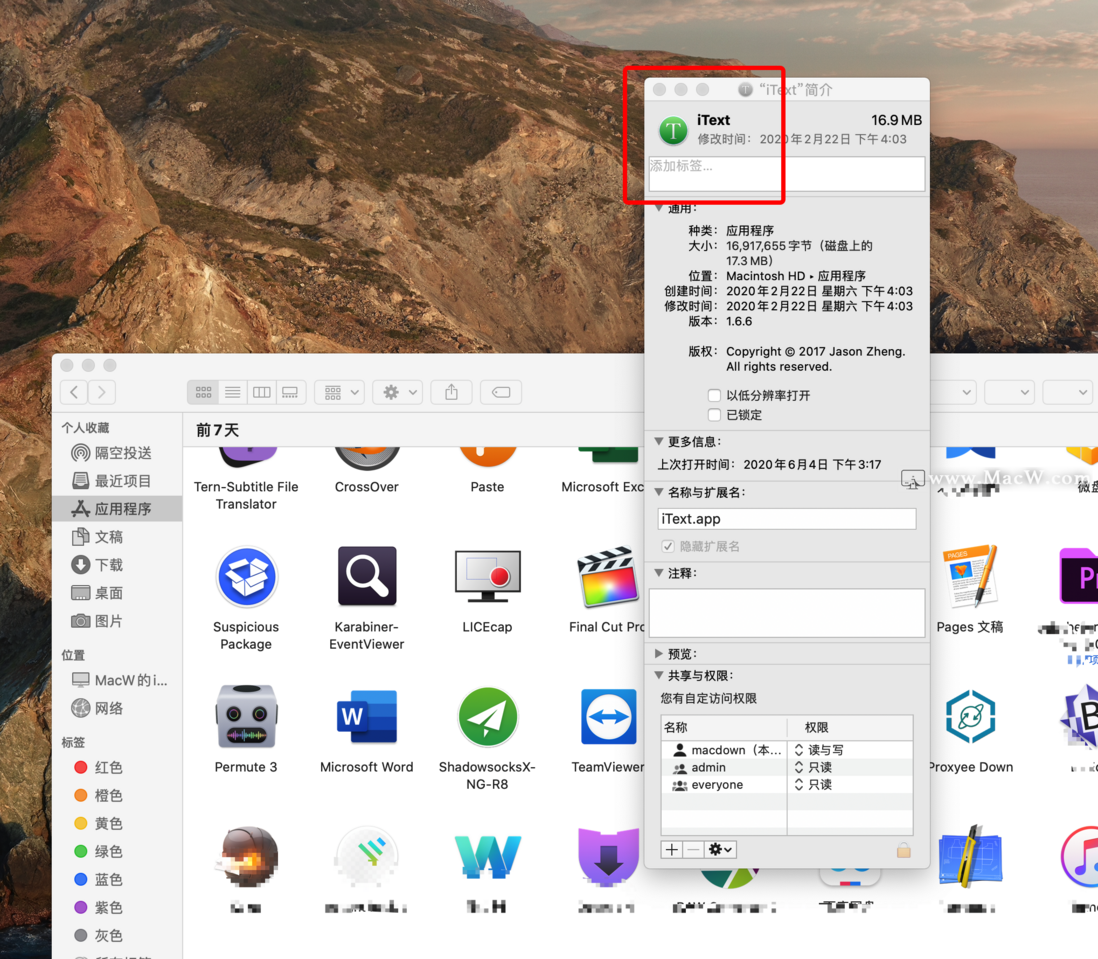
Task: Open Finder group-by dropdown
Action: coord(341,392)
